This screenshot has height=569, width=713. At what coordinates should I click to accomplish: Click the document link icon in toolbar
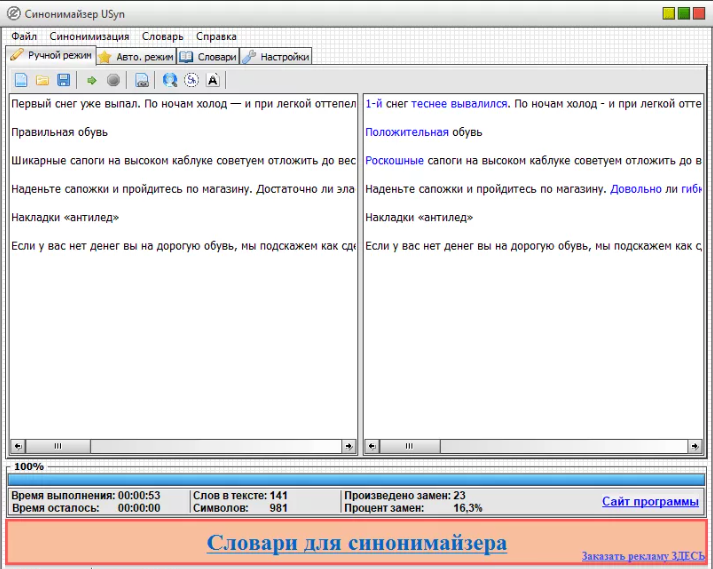tap(142, 81)
